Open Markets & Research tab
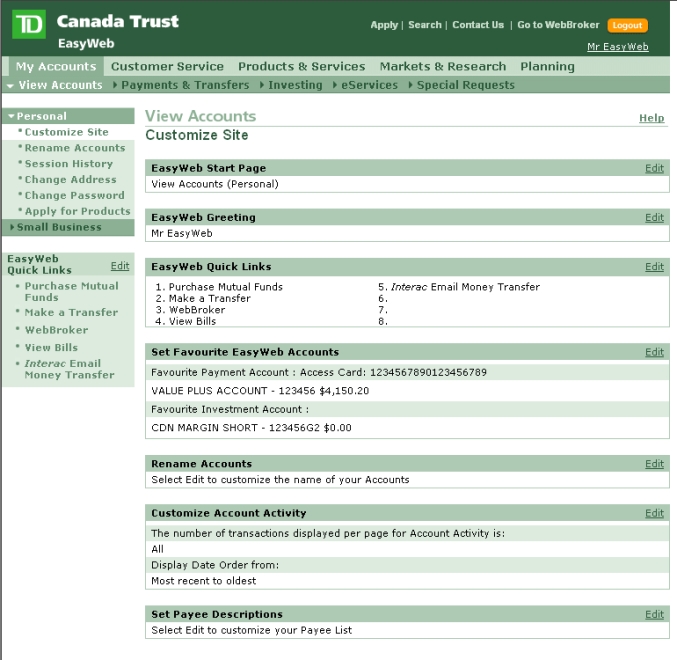This screenshot has height=660, width=677. 443,66
